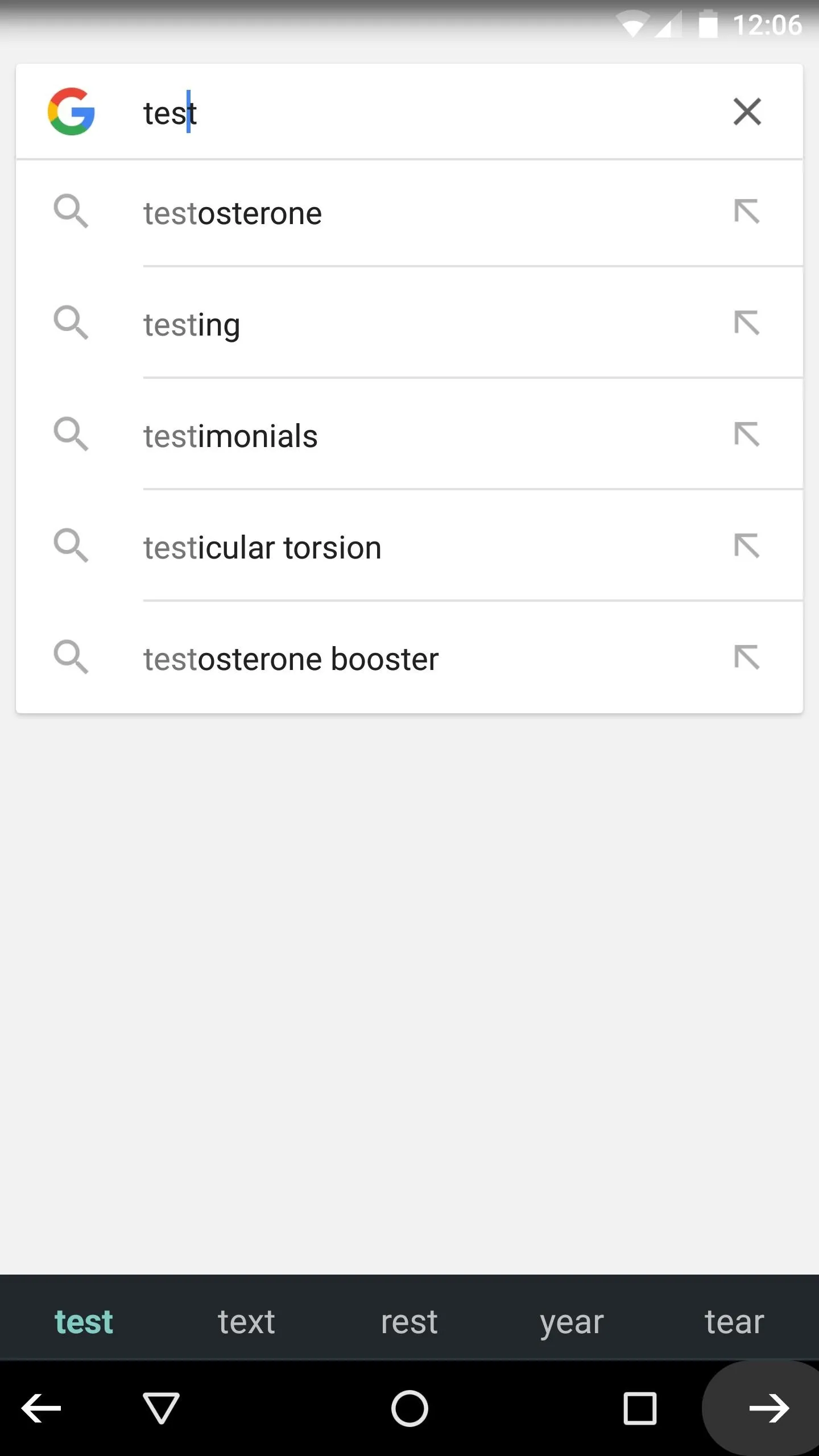
Task: Choose keyboard suggestion "test"
Action: click(84, 1322)
